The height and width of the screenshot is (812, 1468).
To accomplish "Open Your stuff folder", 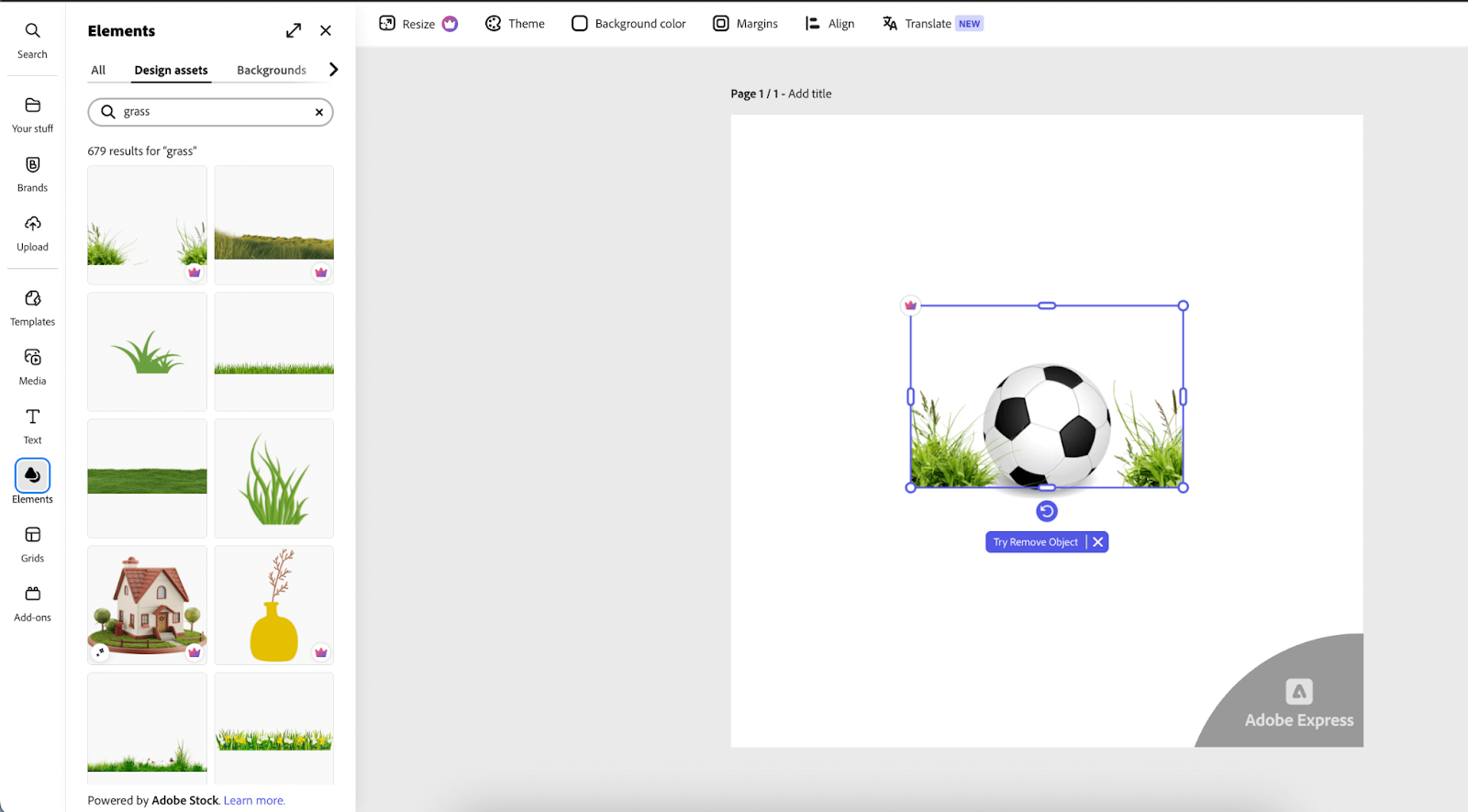I will 32,116.
